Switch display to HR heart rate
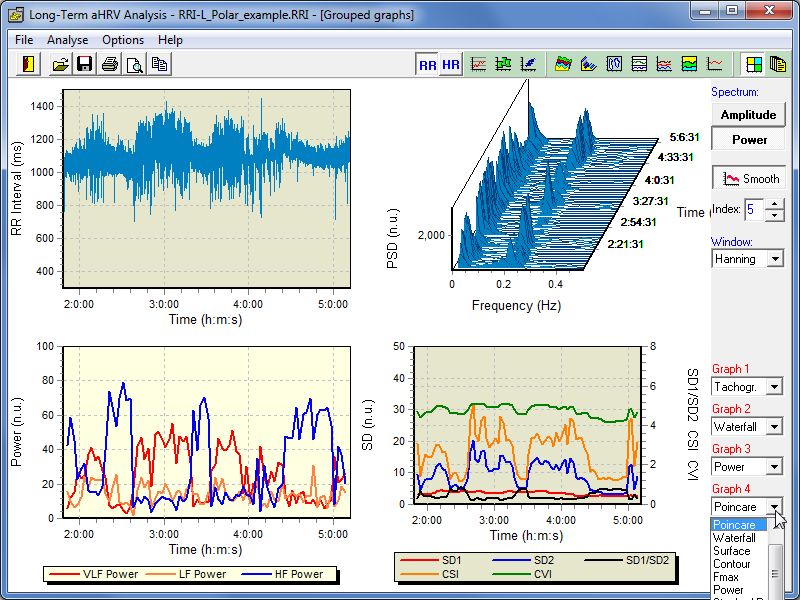The image size is (800, 600). point(451,64)
